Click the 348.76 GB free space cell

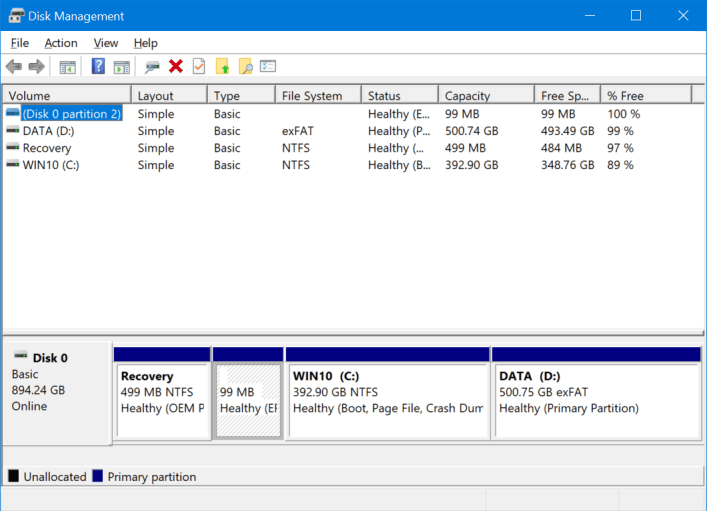coord(568,165)
